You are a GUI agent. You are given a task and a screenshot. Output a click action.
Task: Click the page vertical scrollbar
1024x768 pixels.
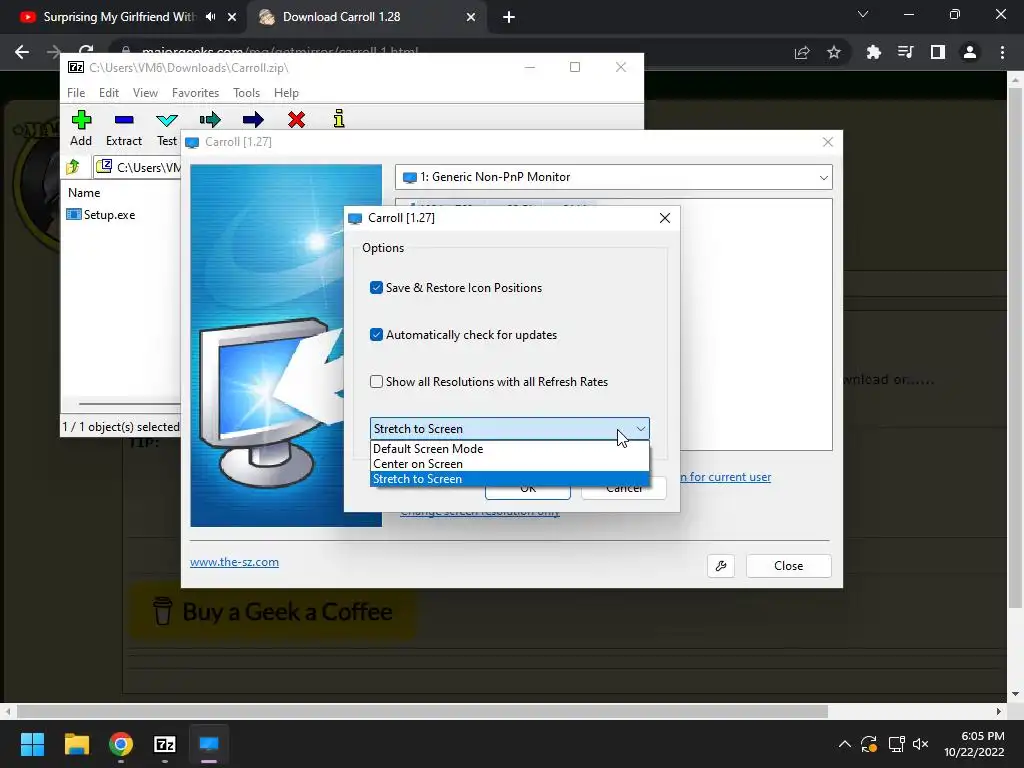pyautogui.click(x=1014, y=348)
